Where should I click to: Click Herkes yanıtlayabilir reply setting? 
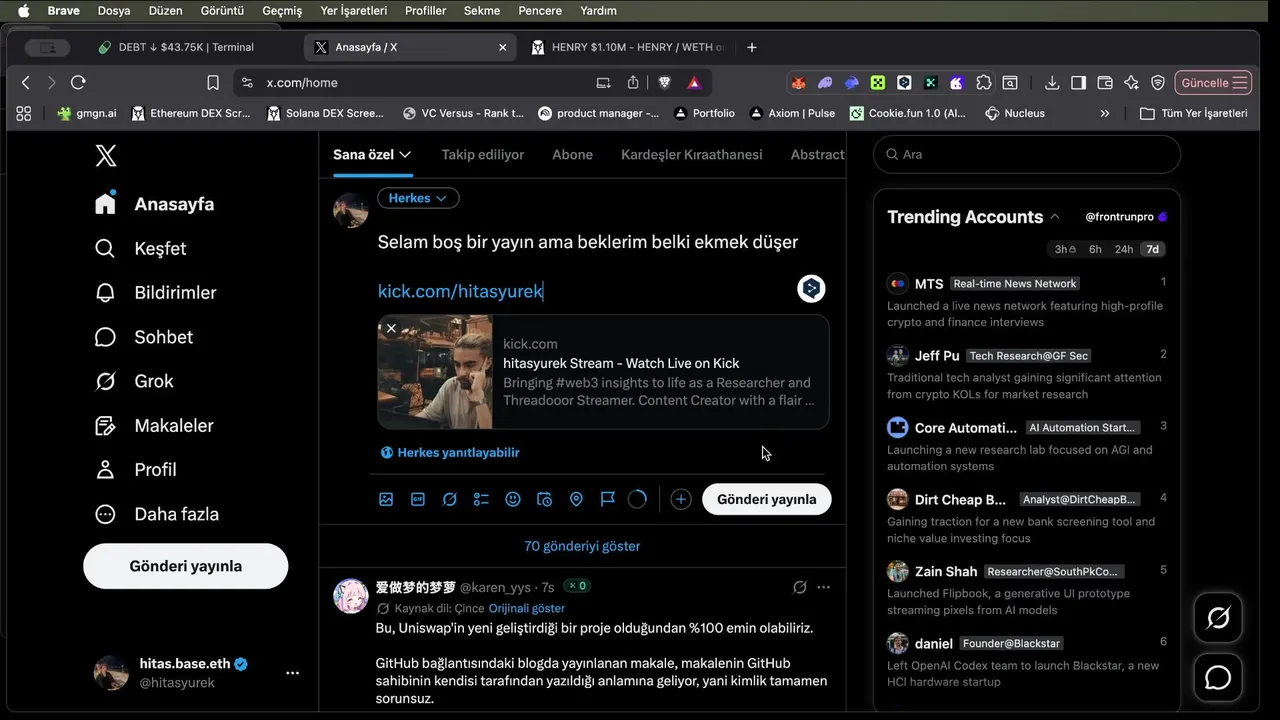click(450, 453)
